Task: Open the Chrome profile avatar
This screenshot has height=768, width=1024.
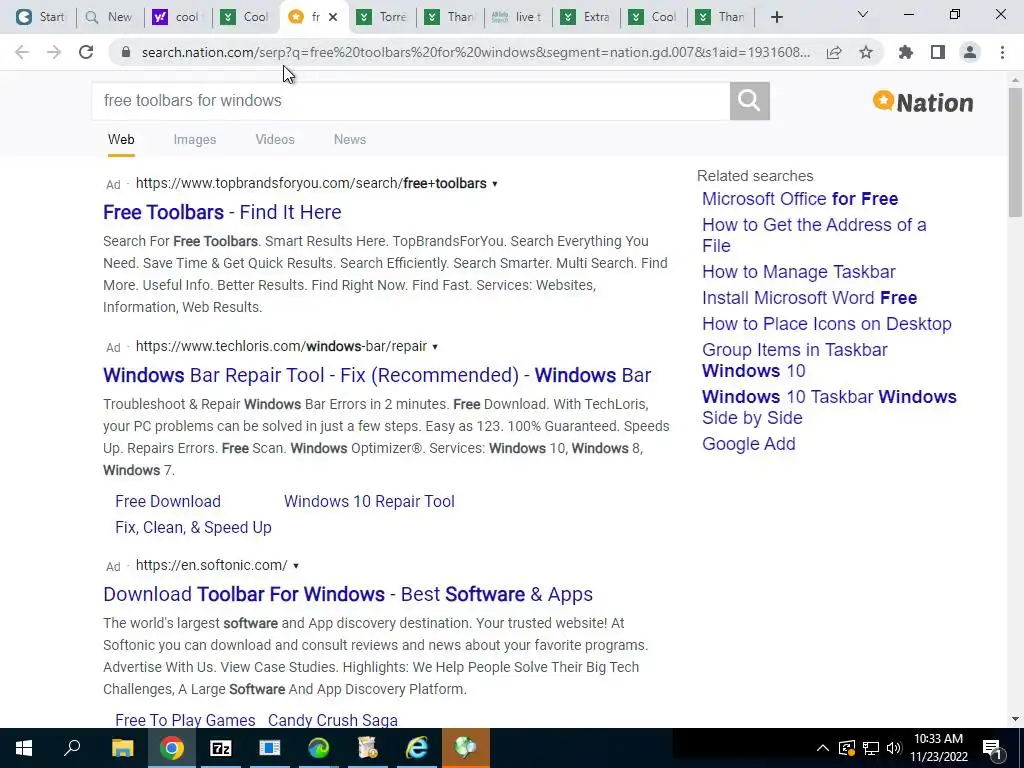Action: [970, 52]
